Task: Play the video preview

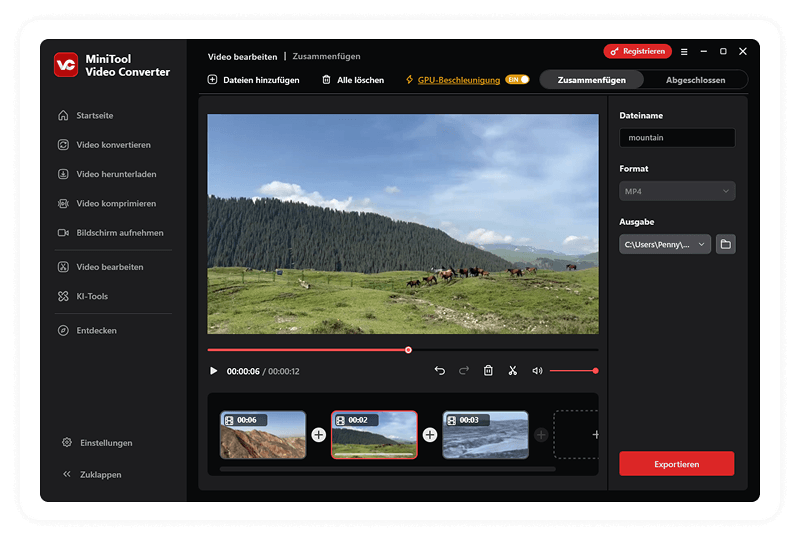Action: click(213, 371)
